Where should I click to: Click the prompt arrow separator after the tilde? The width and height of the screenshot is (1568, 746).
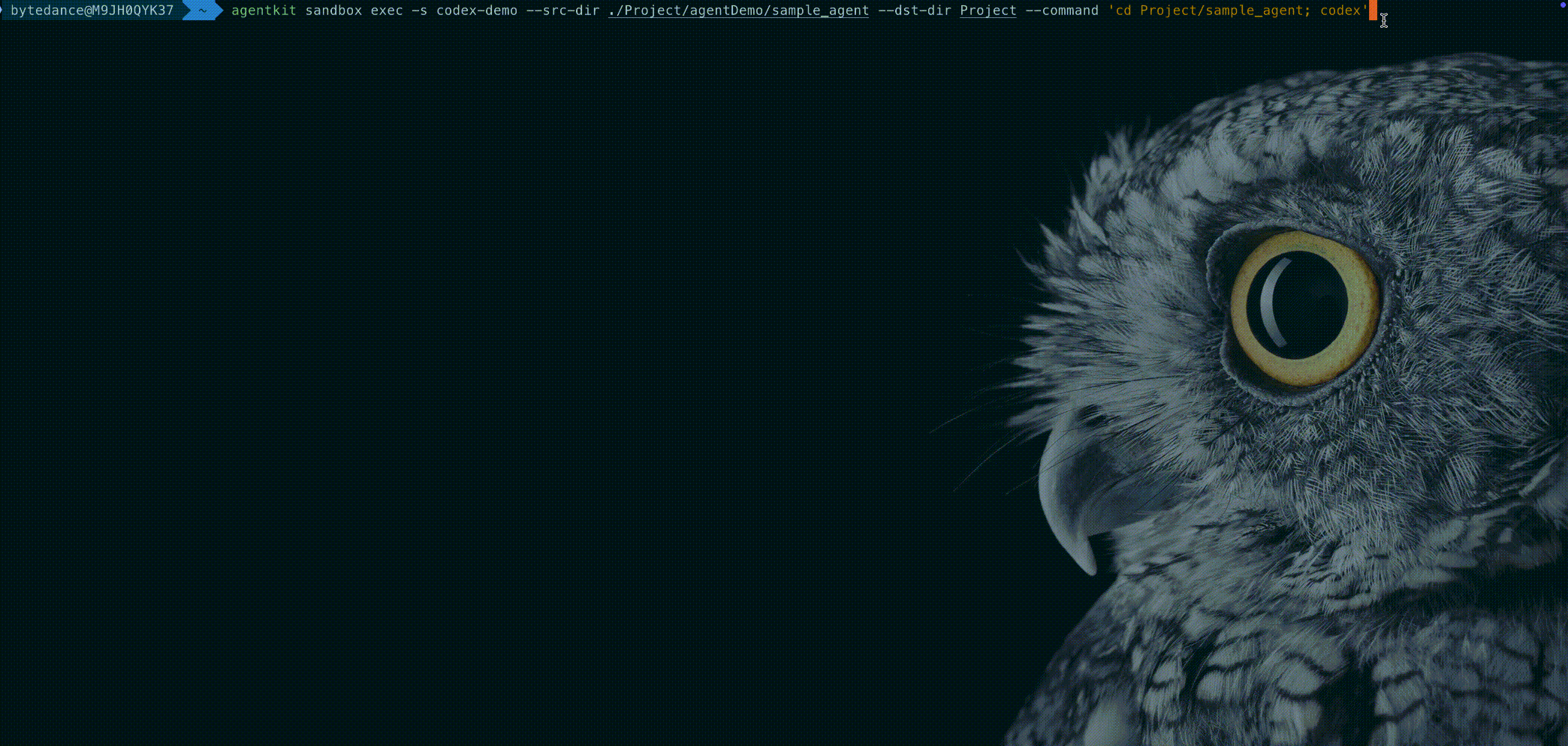(219, 11)
